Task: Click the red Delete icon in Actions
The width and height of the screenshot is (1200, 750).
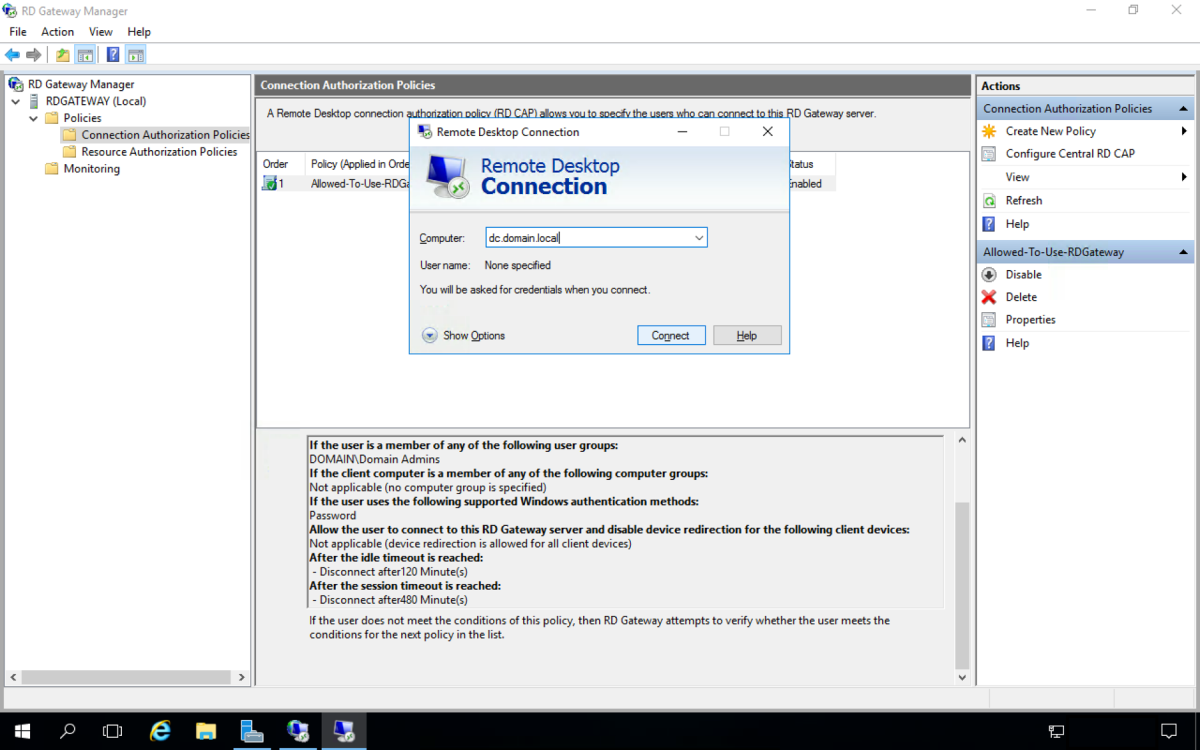Action: point(989,297)
